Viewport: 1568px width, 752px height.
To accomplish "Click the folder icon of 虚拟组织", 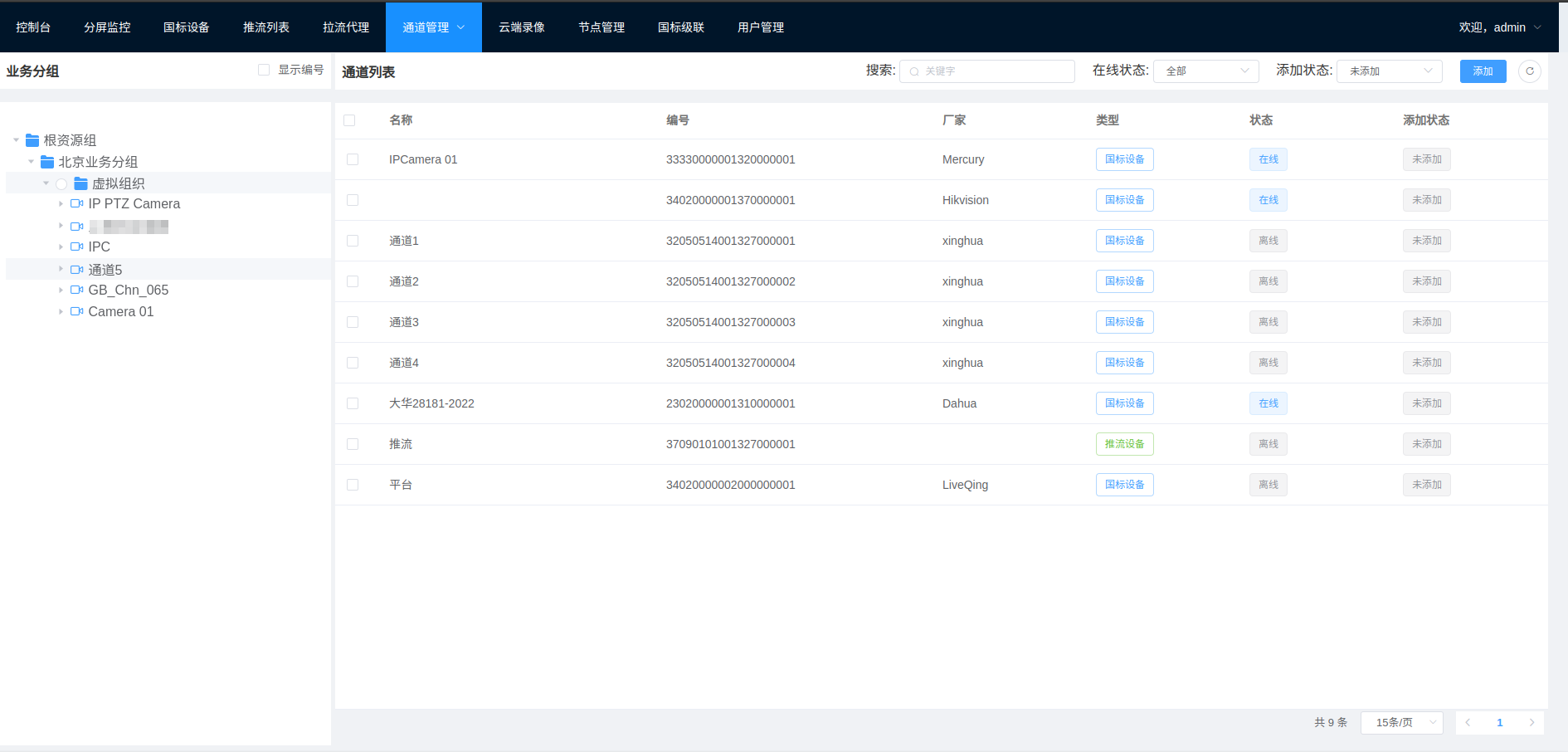I will (x=80, y=183).
